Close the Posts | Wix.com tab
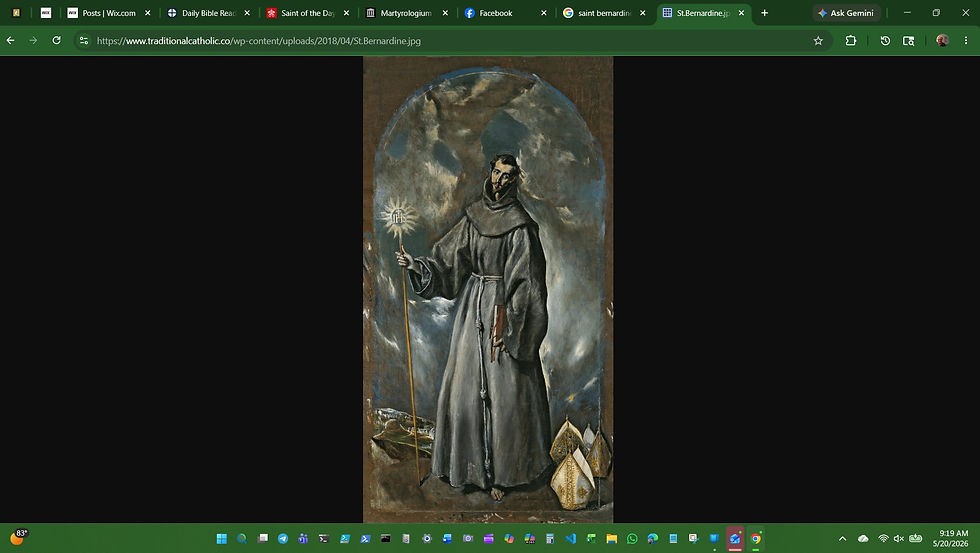The width and height of the screenshot is (980, 553). pos(148,12)
